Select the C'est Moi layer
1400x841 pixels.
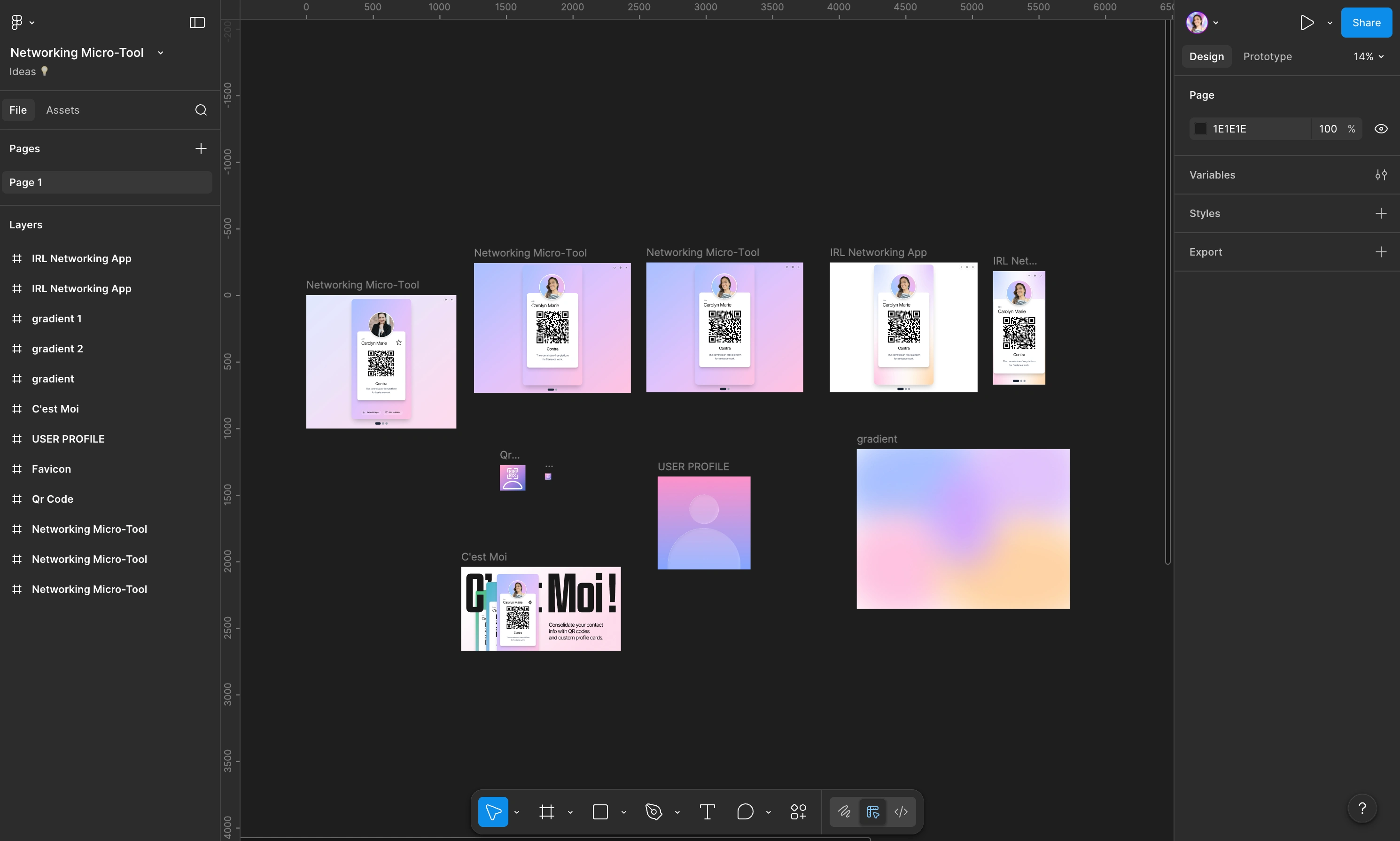point(55,409)
